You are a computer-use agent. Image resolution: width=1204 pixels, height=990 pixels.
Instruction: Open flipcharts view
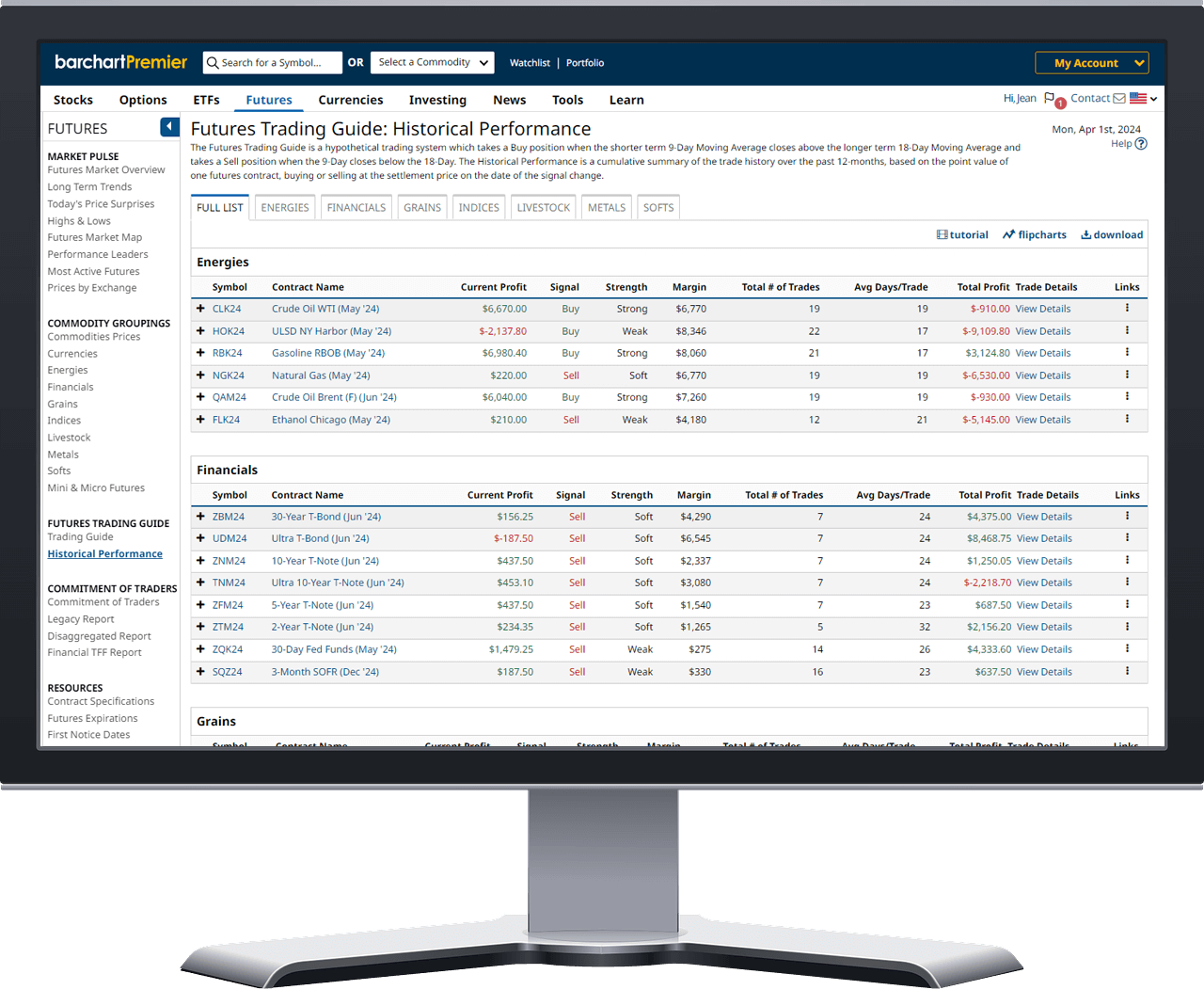click(1035, 235)
